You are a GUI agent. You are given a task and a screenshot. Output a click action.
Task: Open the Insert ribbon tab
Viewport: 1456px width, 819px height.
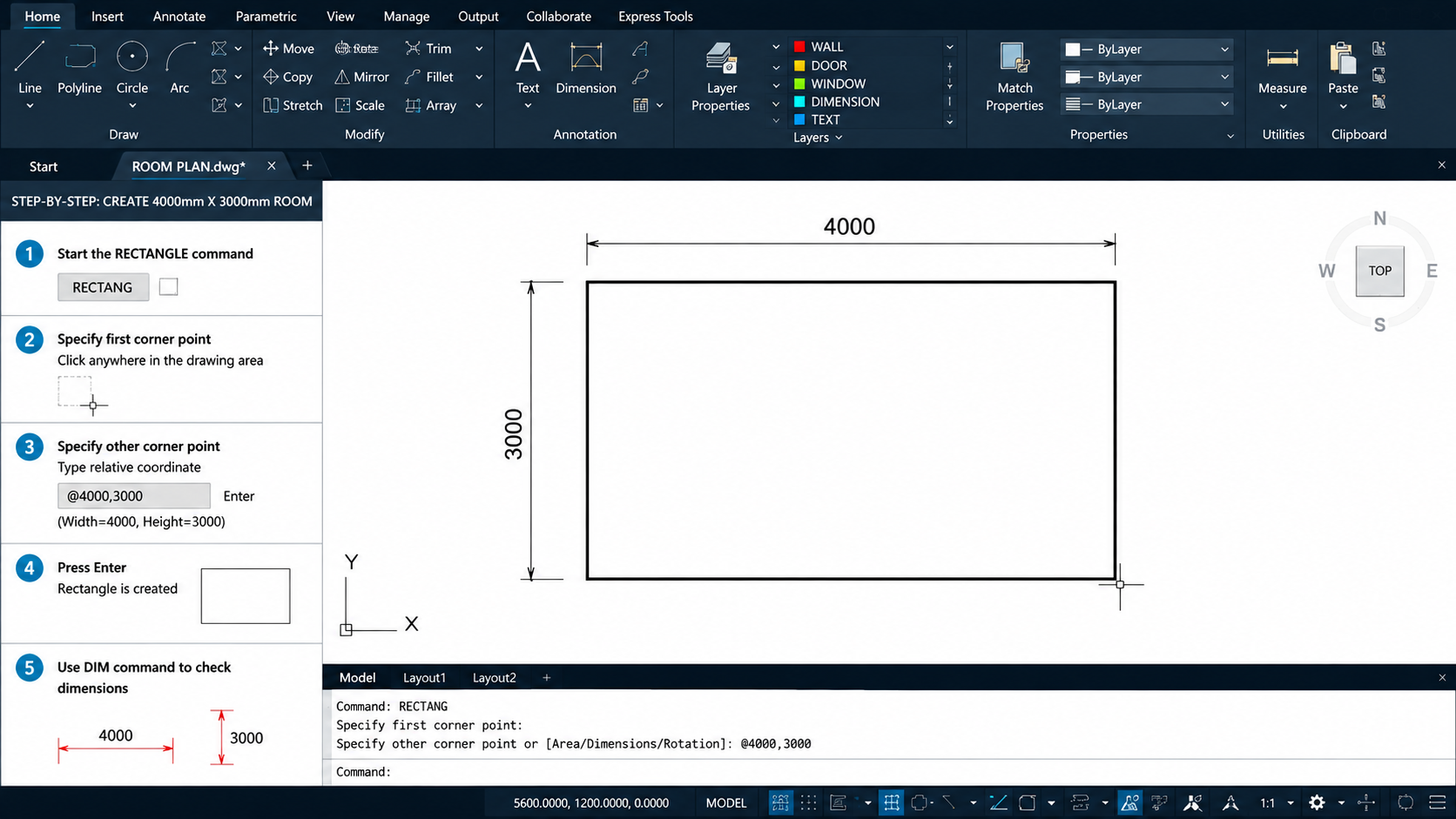pos(107,17)
